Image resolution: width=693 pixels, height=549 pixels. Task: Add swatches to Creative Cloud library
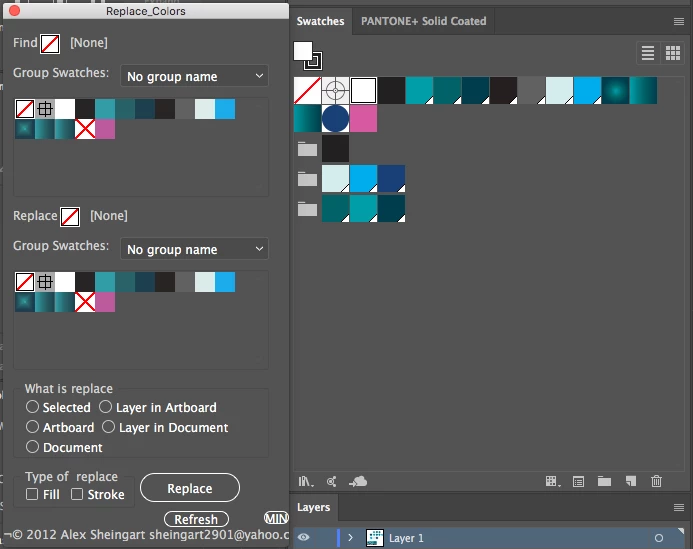click(358, 481)
